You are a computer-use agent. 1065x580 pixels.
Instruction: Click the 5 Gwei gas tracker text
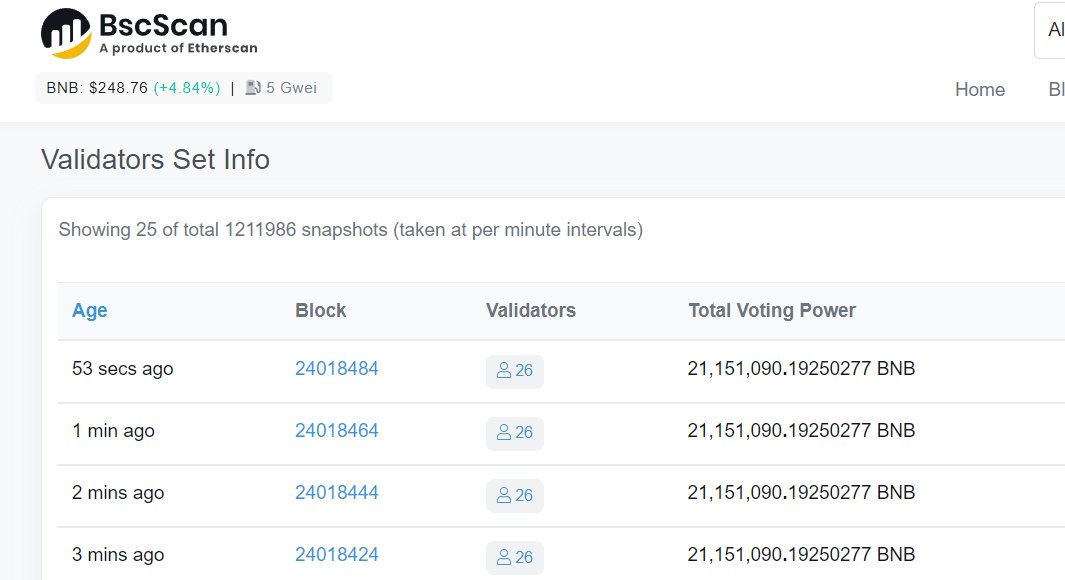291,88
